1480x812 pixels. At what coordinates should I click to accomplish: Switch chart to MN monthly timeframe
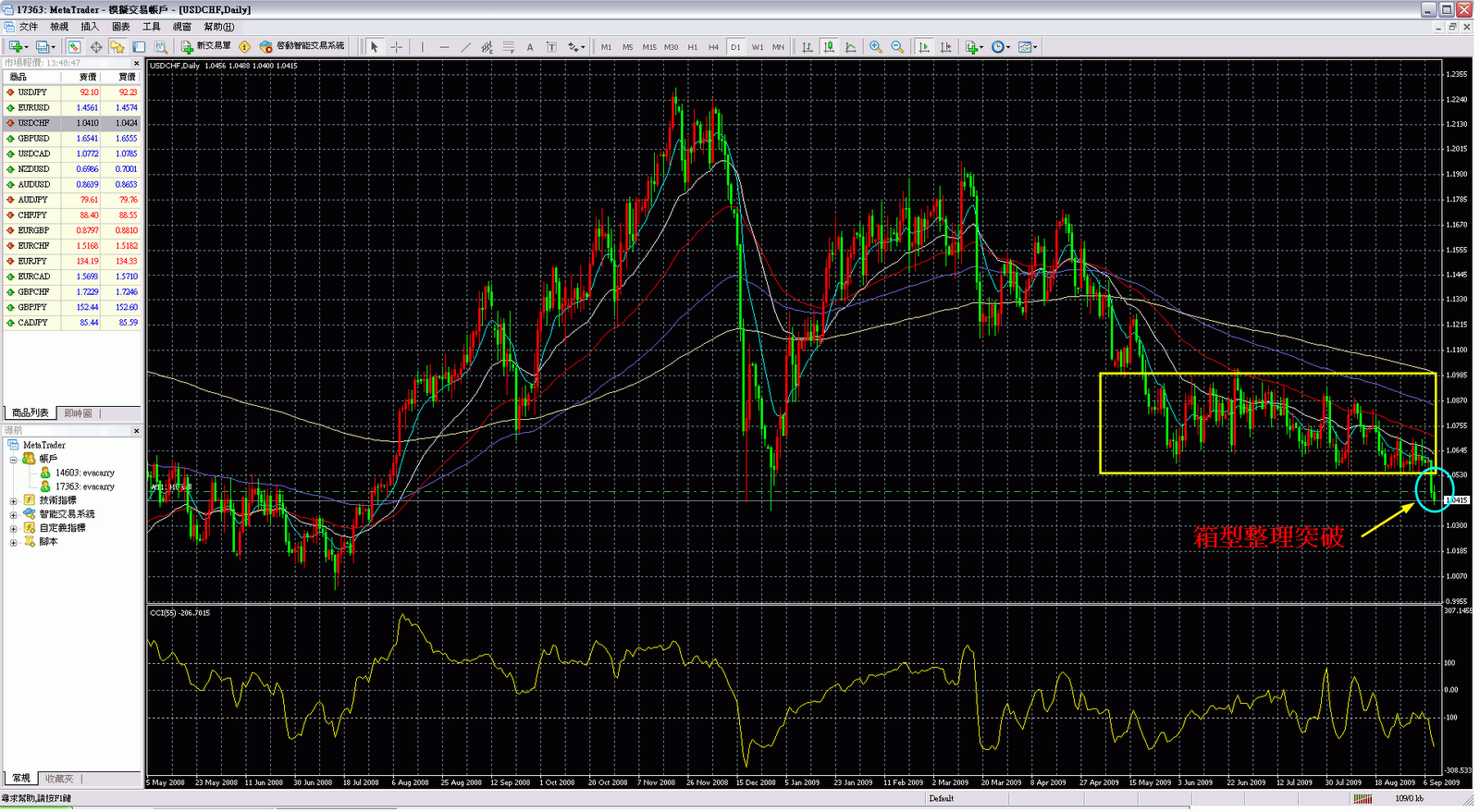point(778,46)
